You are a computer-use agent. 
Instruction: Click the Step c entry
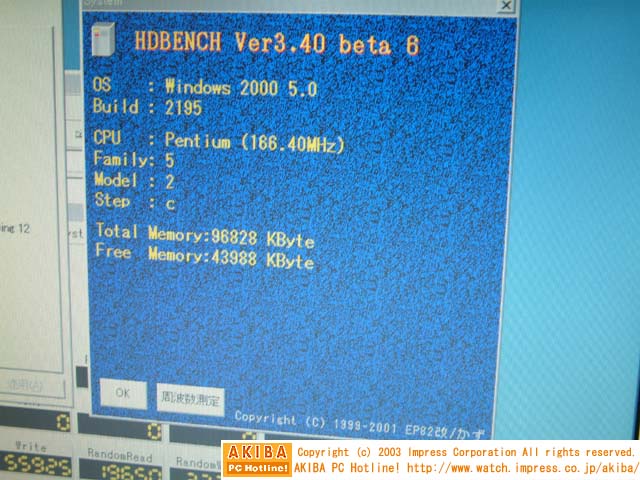tap(130, 202)
